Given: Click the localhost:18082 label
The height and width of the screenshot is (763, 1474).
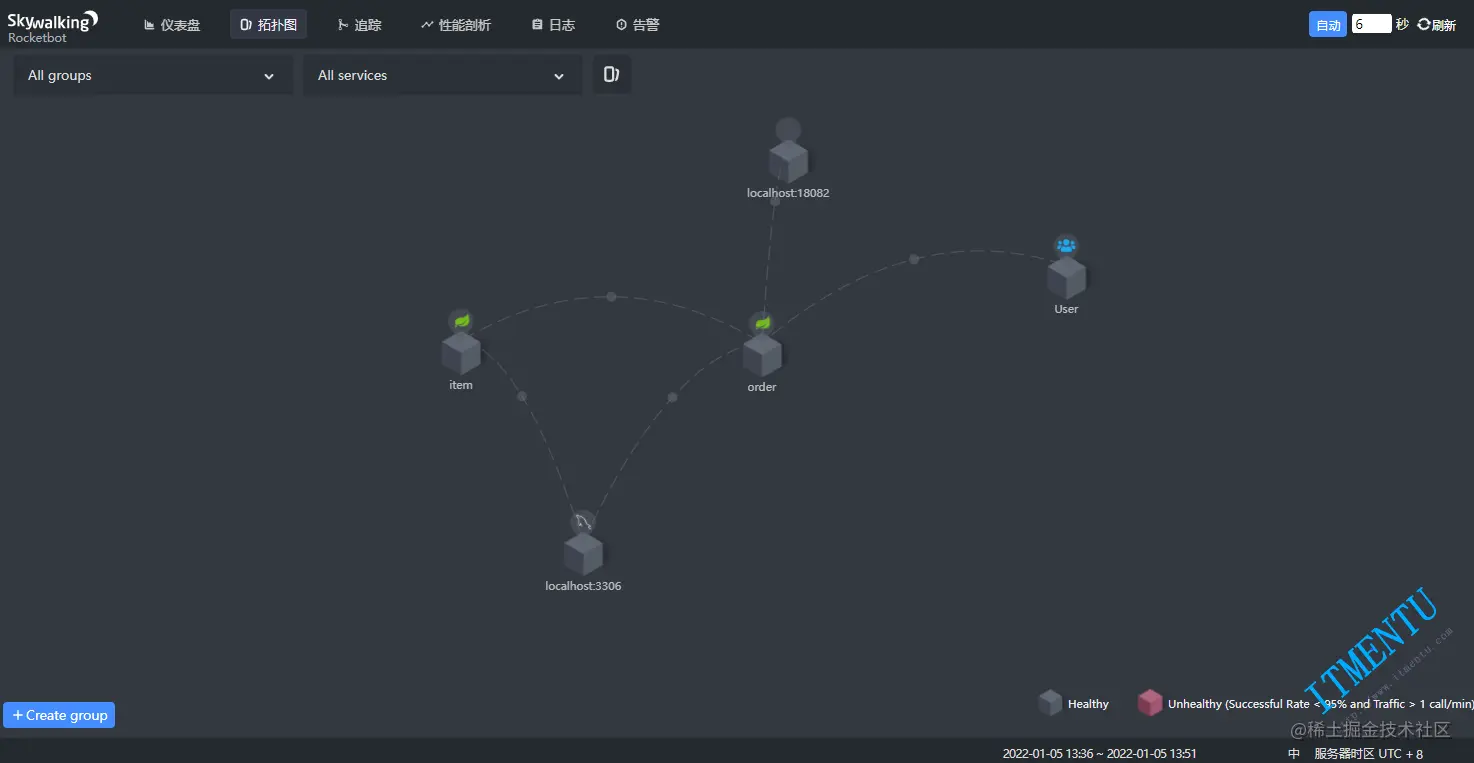Looking at the screenshot, I should [788, 193].
